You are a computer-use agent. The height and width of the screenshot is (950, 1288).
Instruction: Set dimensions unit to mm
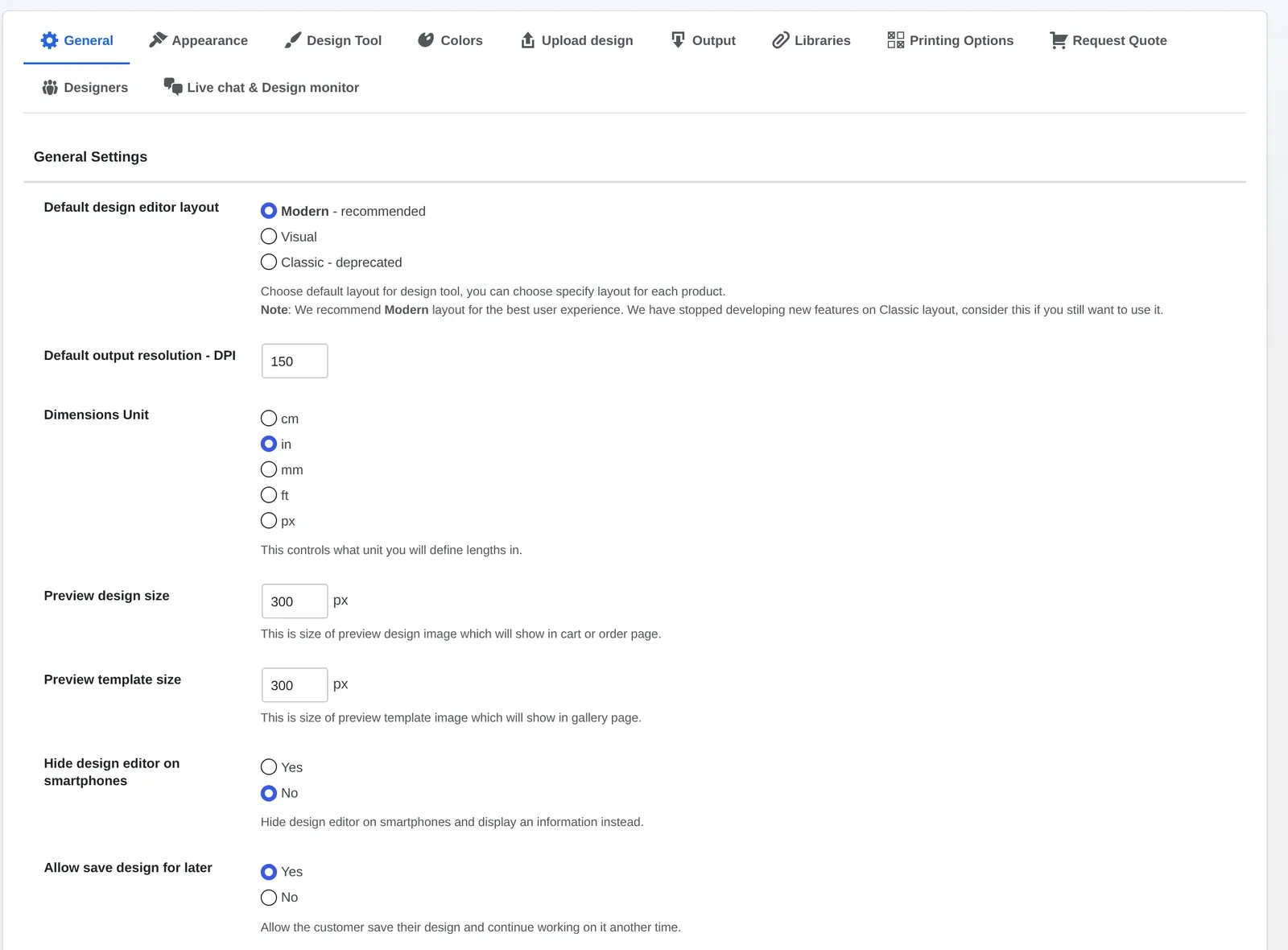269,469
